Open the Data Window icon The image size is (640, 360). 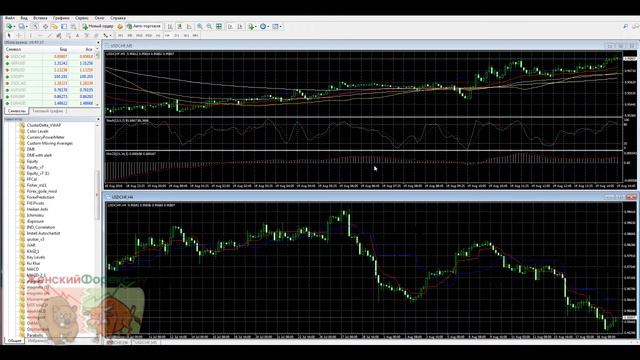click(45, 27)
